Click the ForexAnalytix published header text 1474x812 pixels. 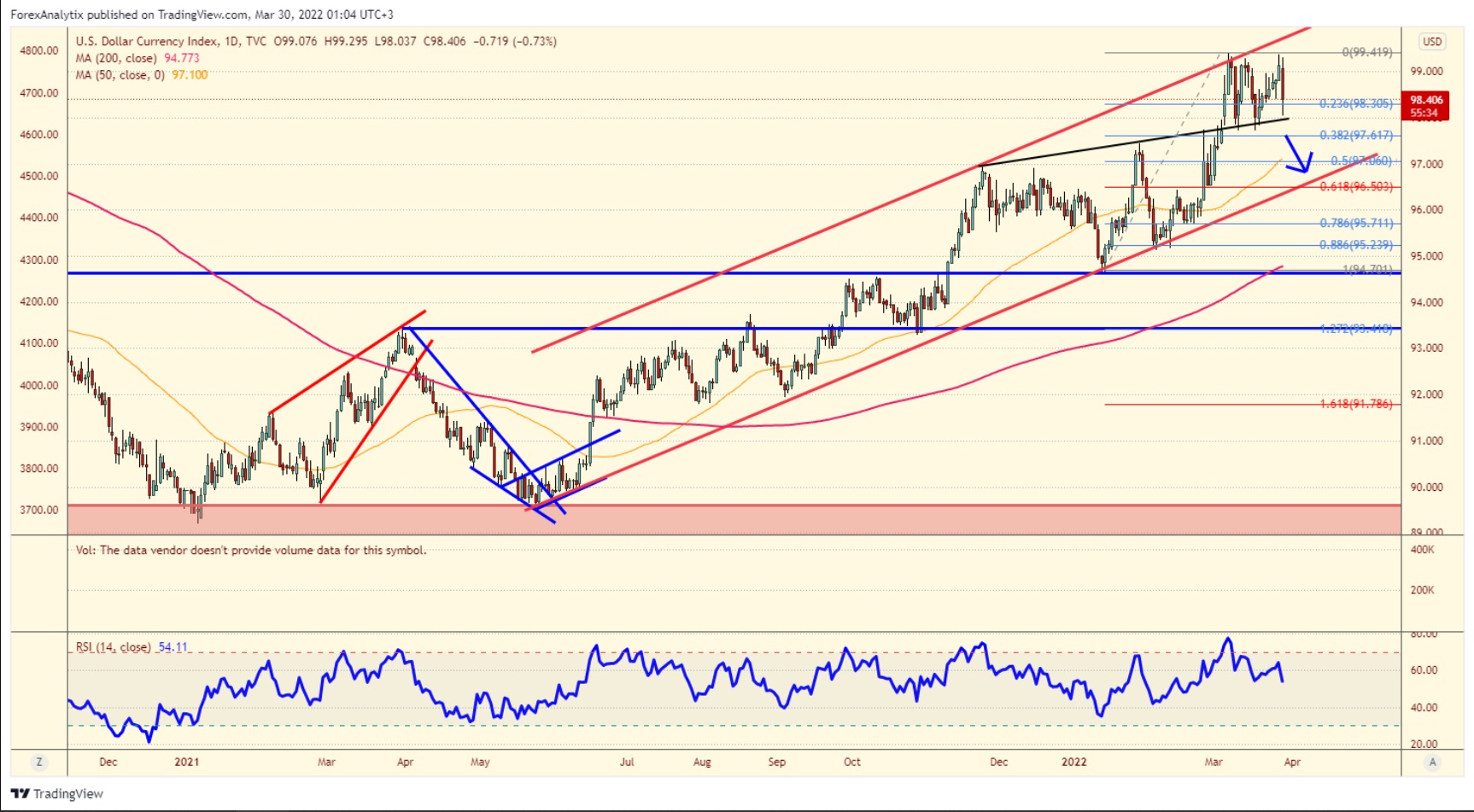[x=202, y=15]
